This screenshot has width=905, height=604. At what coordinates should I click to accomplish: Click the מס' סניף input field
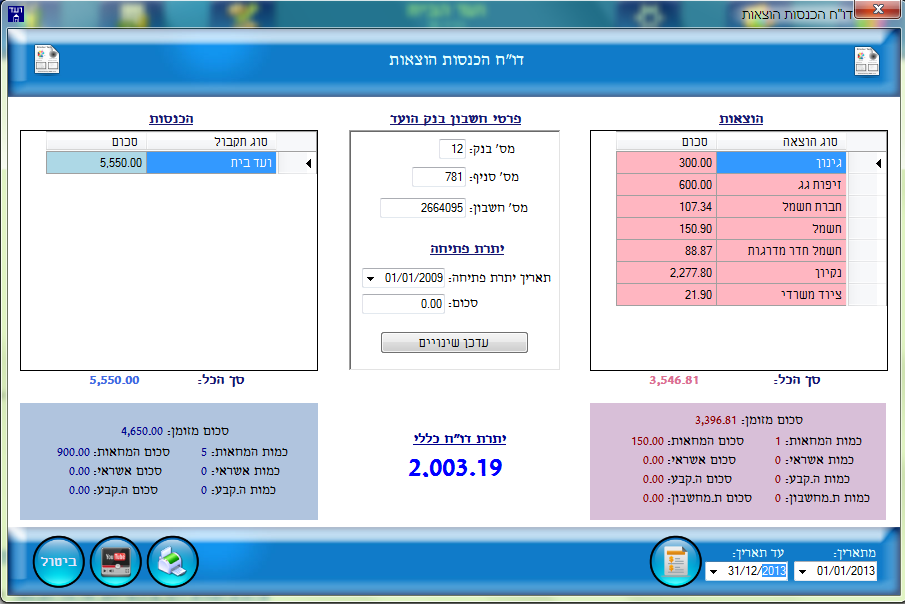click(439, 177)
